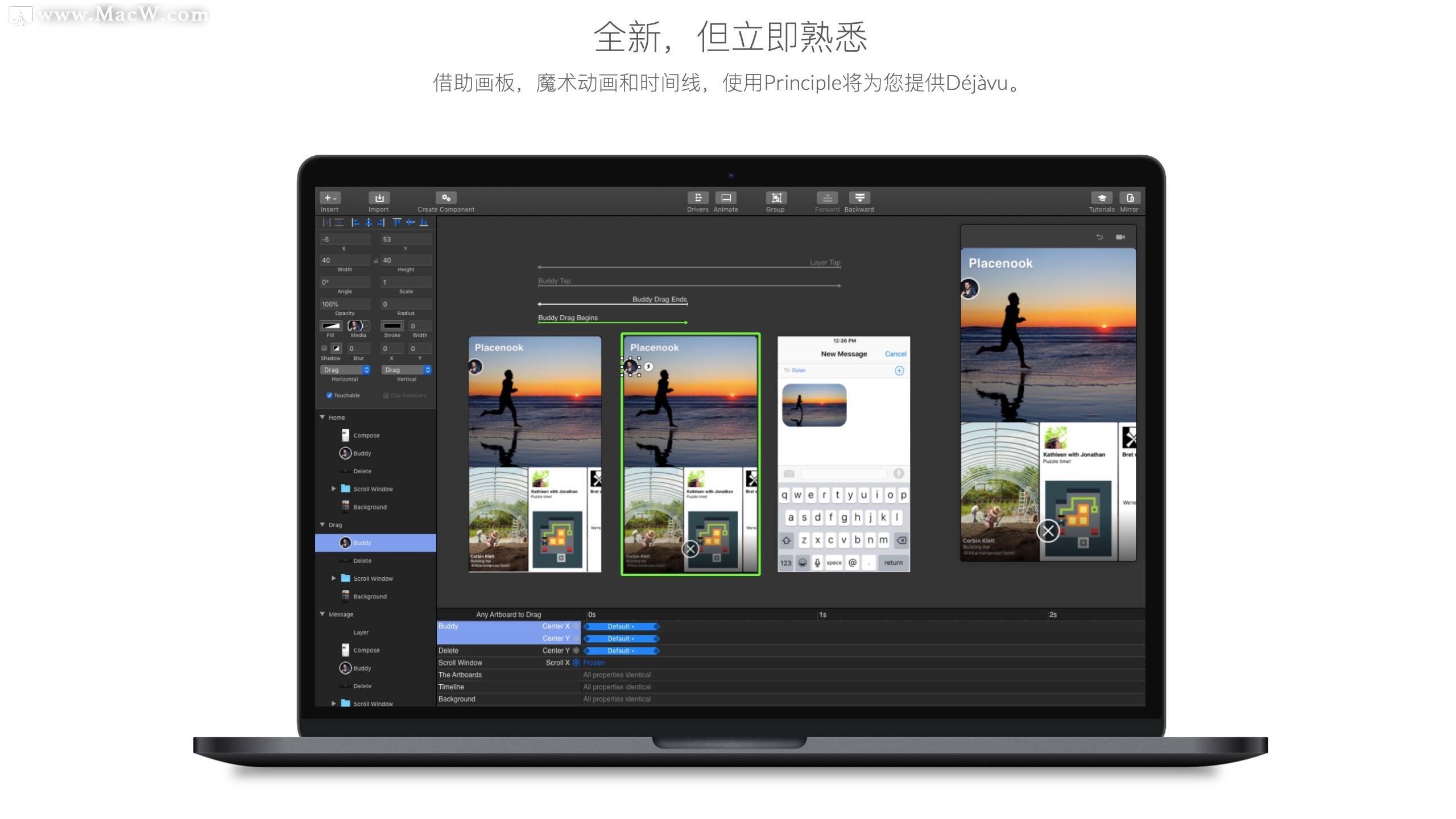The width and height of the screenshot is (1456, 819).
Task: Align layers to bottom edge
Action: [424, 222]
